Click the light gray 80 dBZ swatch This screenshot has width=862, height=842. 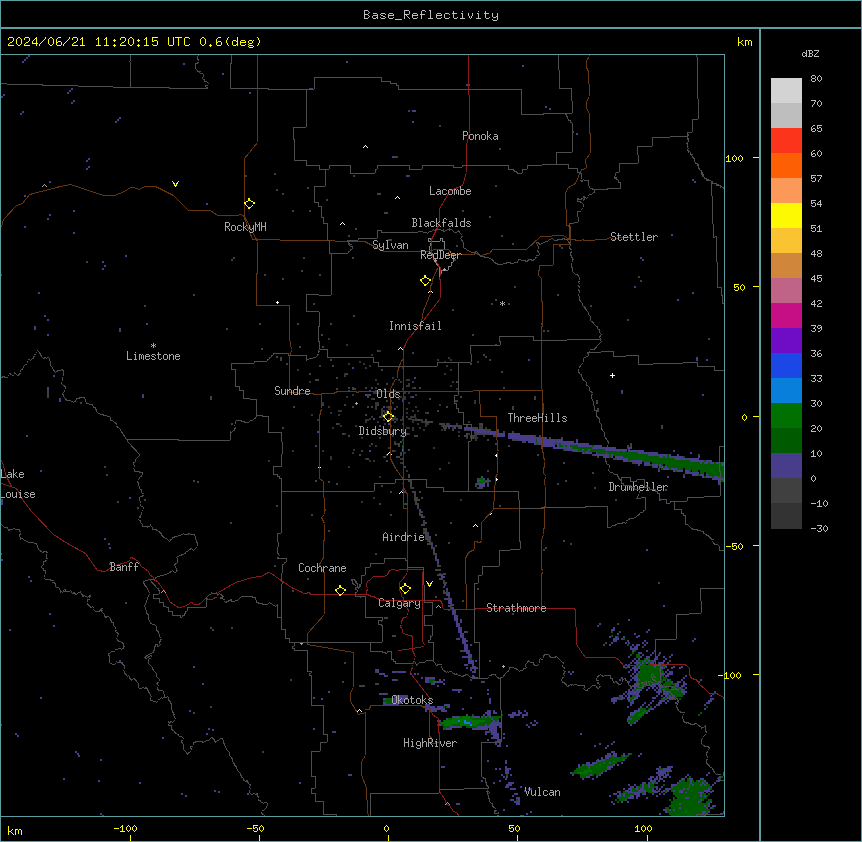coord(786,91)
